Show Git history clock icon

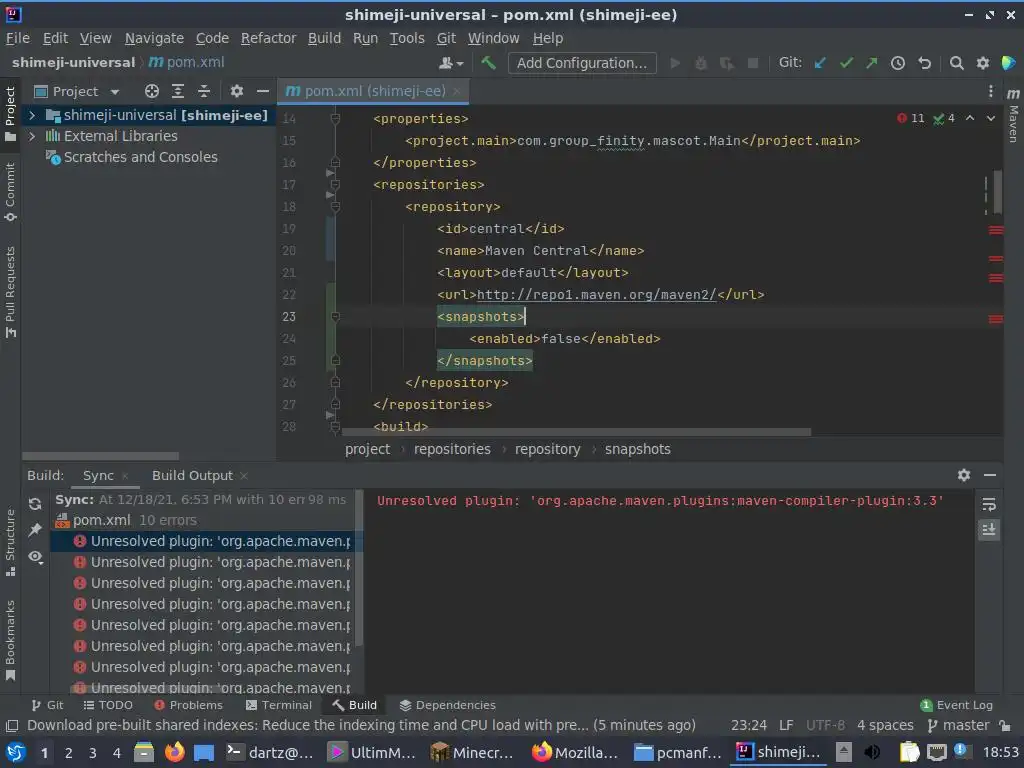[x=898, y=63]
